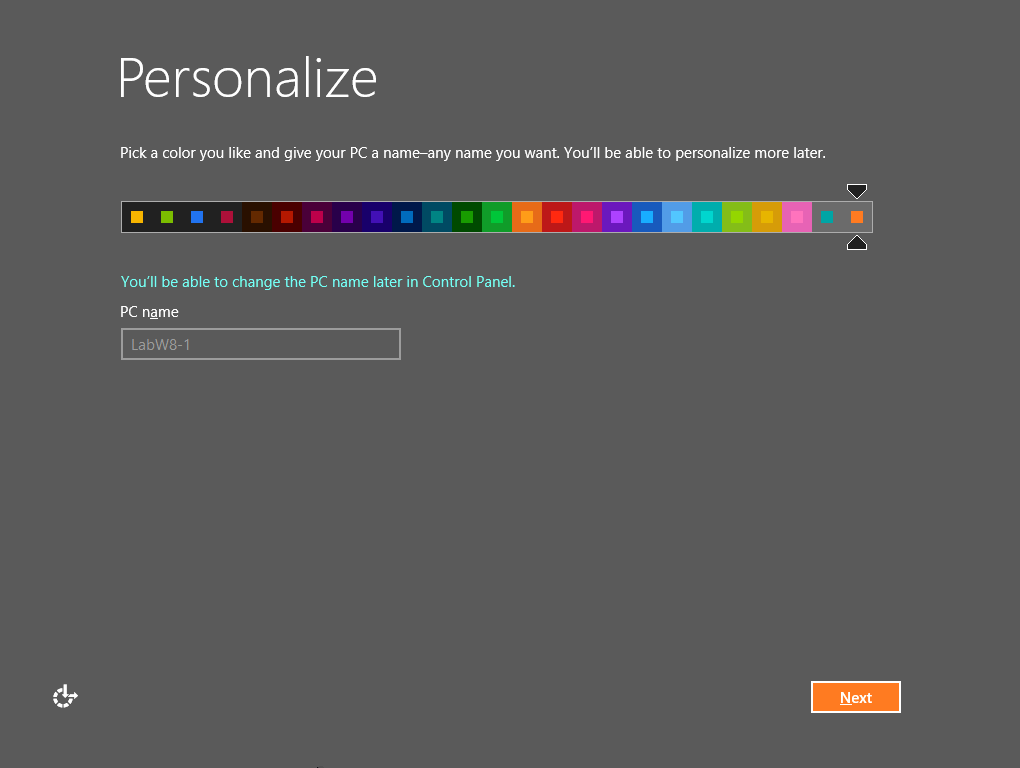1020x768 pixels.
Task: Choose the dark maroon swatch with red square
Action: click(x=287, y=217)
